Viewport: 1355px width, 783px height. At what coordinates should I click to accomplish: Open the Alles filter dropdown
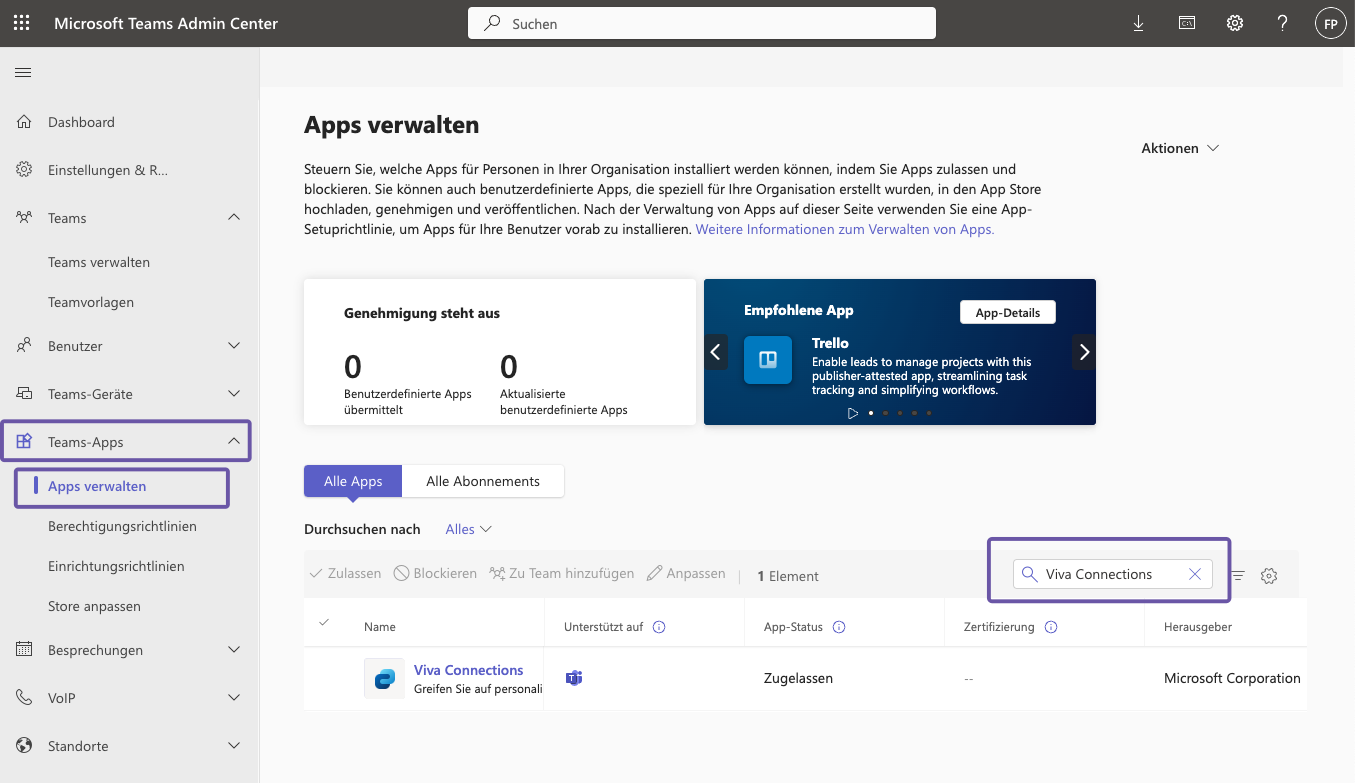[x=469, y=529]
